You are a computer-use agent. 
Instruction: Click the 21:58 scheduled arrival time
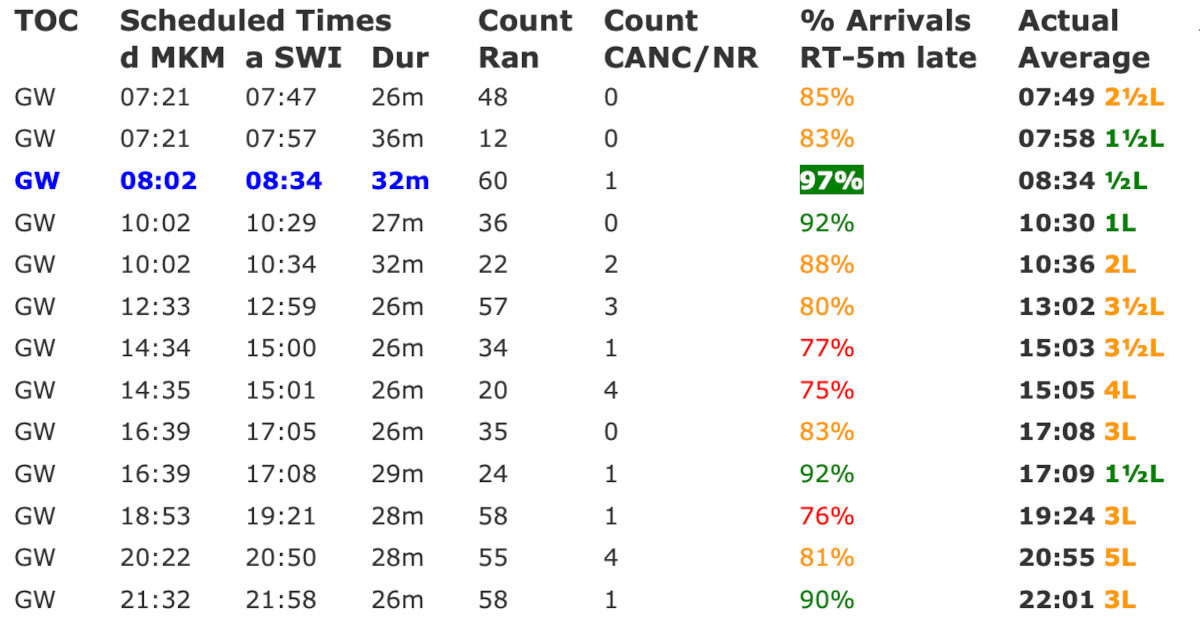click(x=281, y=600)
